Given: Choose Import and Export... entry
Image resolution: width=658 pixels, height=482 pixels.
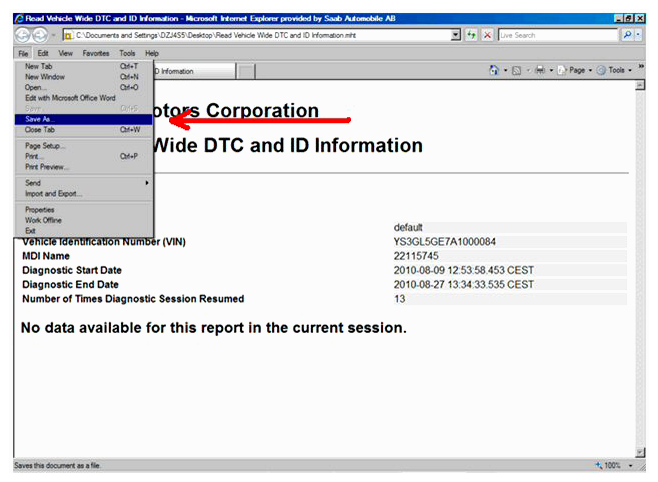Looking at the screenshot, I should tap(84, 193).
